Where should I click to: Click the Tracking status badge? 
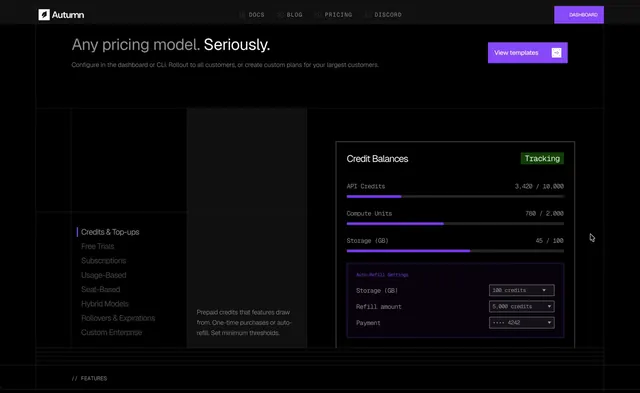542,158
